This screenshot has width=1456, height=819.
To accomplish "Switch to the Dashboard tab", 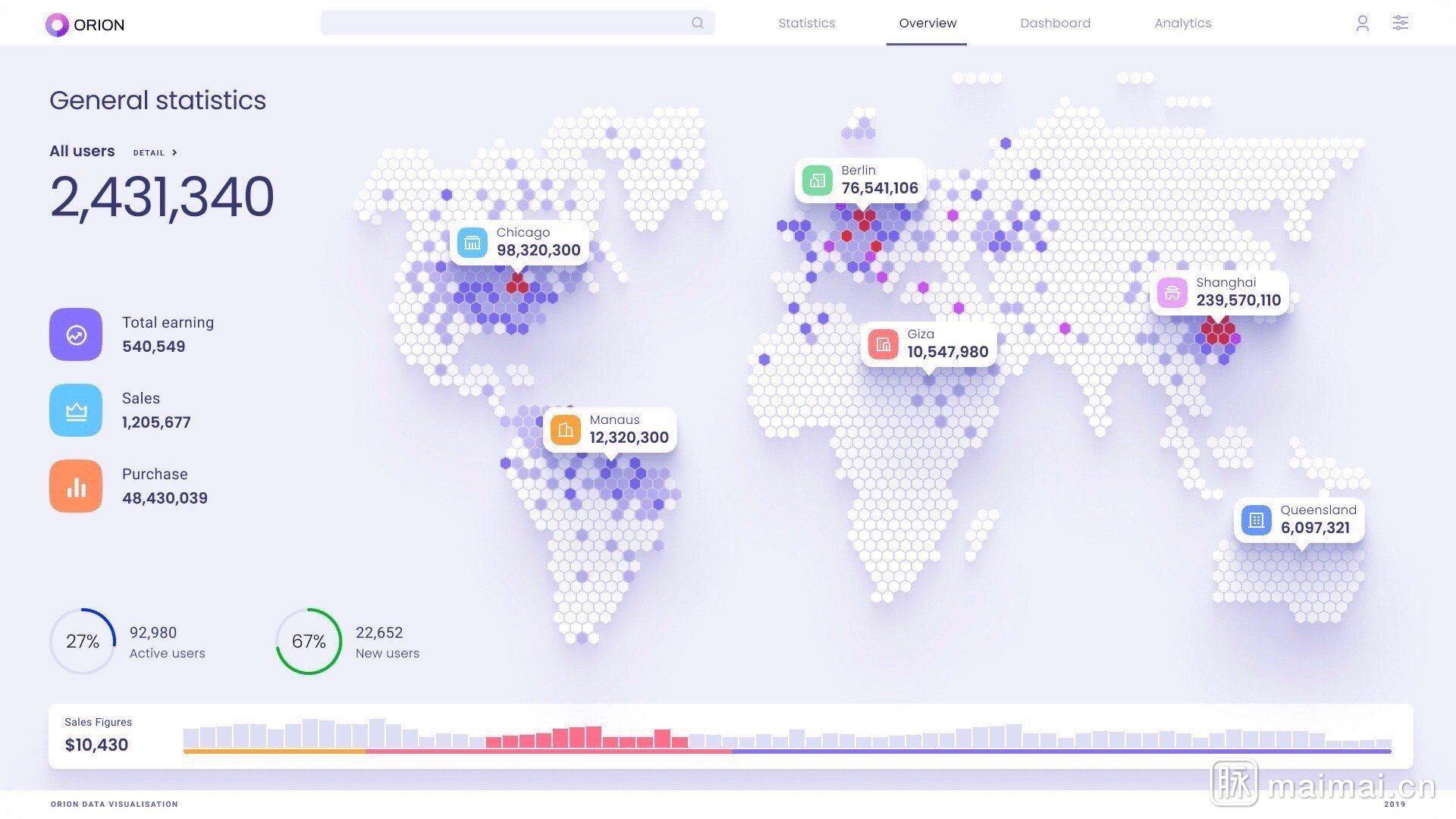I will tap(1055, 24).
